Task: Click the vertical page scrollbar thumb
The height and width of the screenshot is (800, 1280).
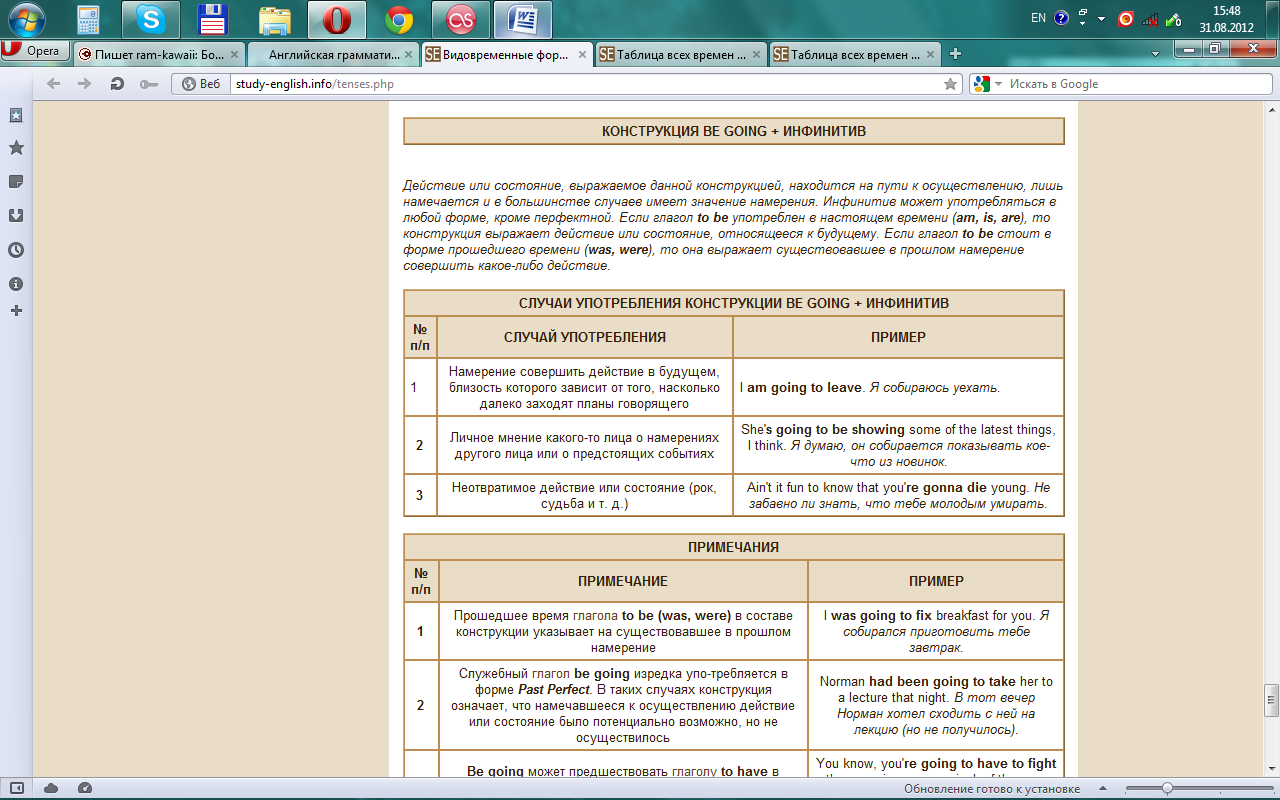Action: pyautogui.click(x=1271, y=700)
